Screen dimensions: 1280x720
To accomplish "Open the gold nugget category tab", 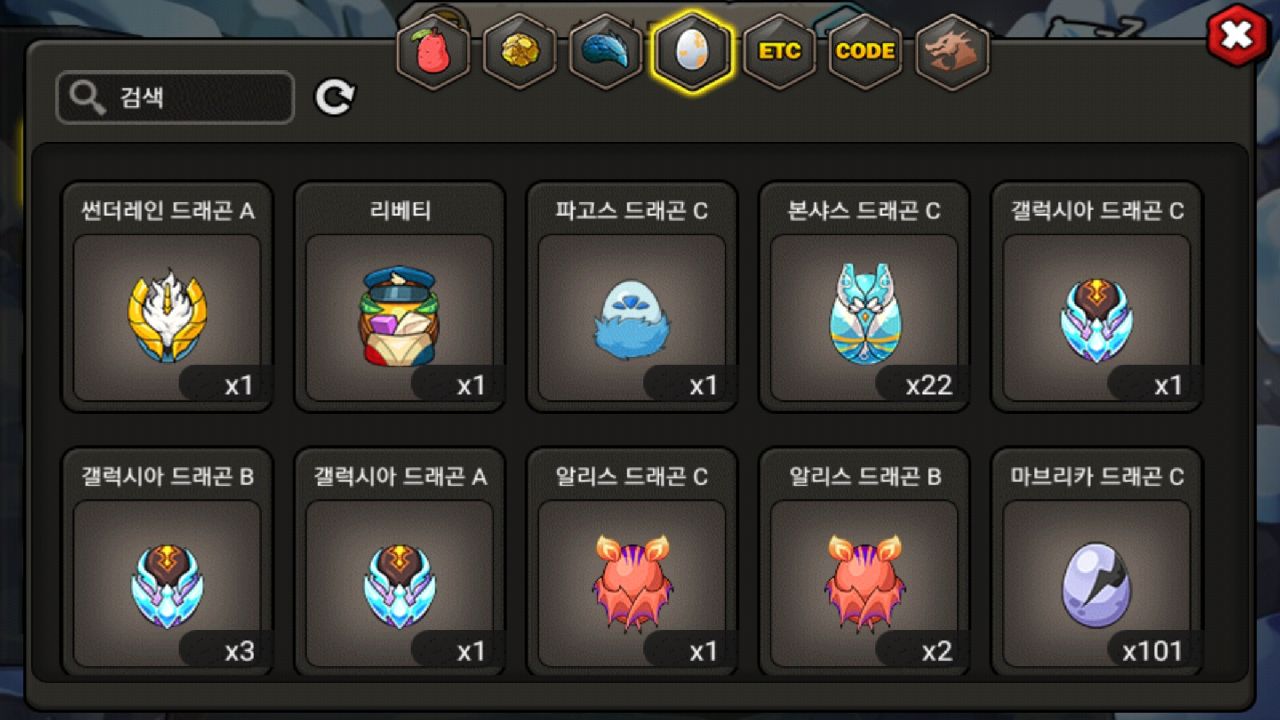I will (x=519, y=52).
